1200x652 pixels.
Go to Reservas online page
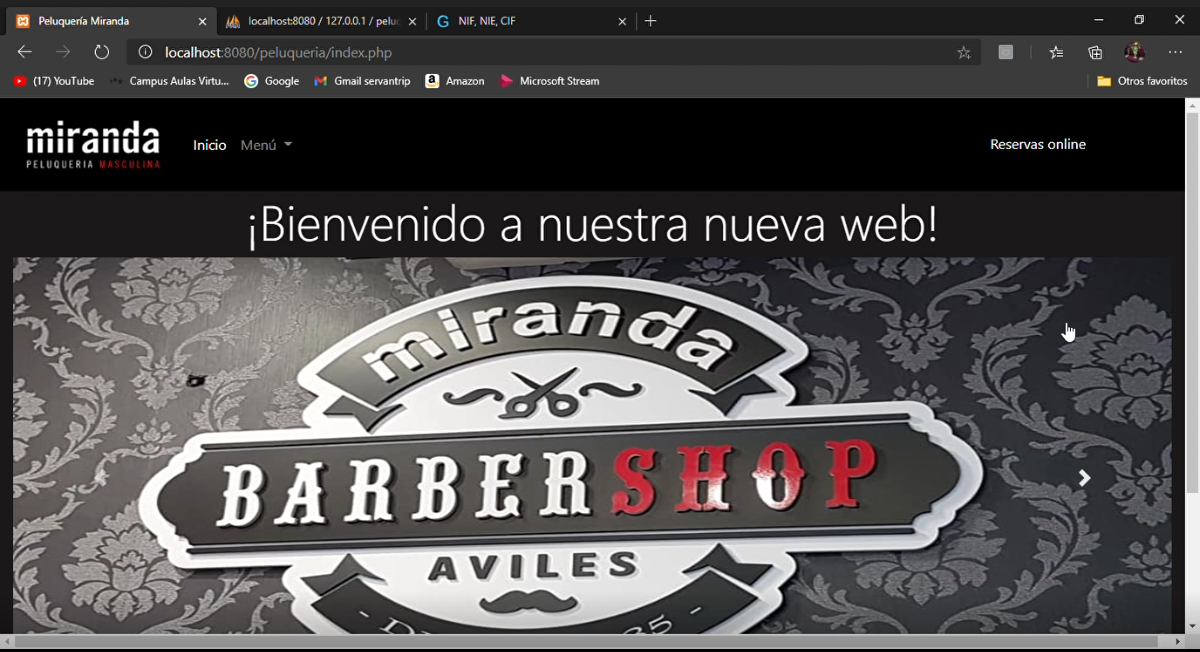pos(1037,144)
